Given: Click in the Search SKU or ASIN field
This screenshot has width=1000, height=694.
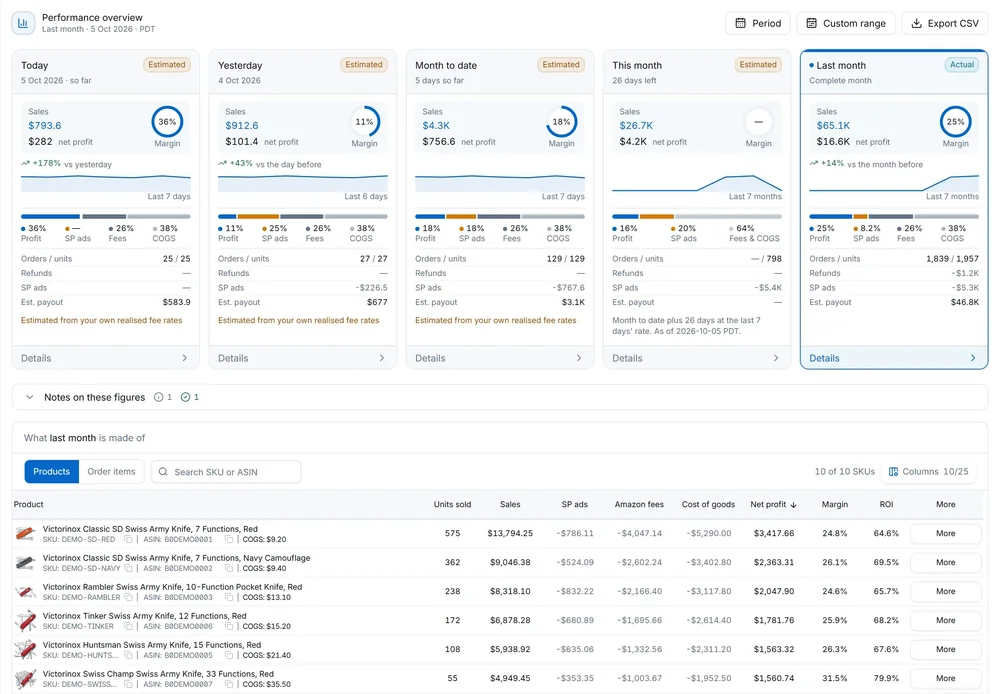Looking at the screenshot, I should 226,472.
